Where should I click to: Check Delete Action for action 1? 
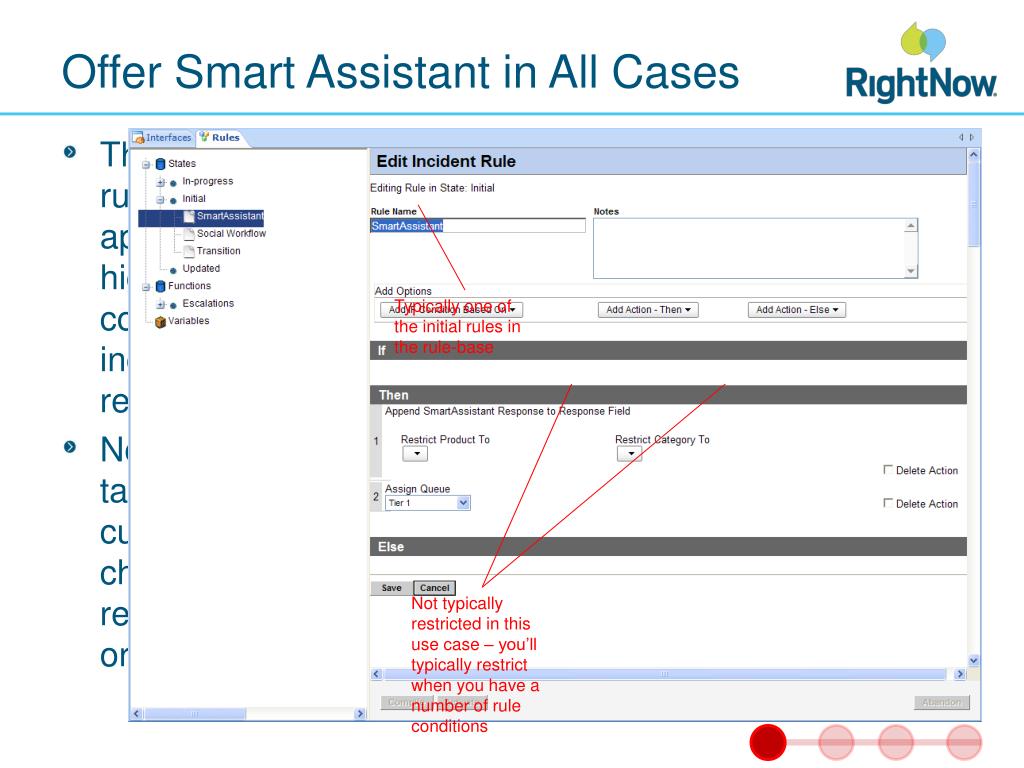(x=888, y=470)
